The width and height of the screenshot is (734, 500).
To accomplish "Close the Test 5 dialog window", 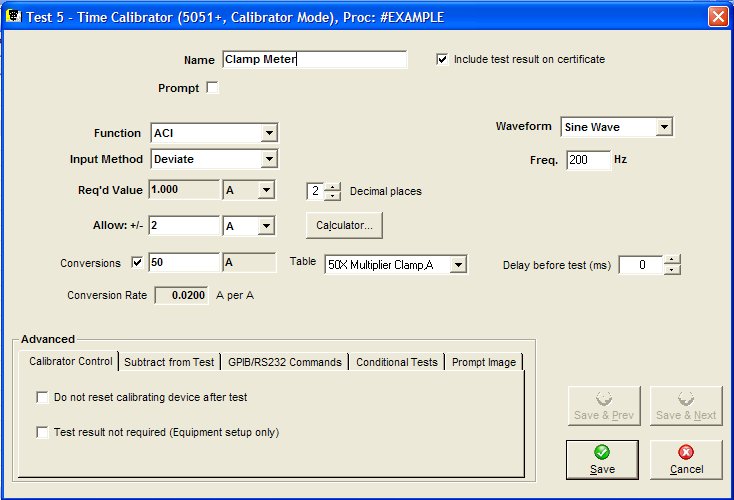I will [717, 17].
